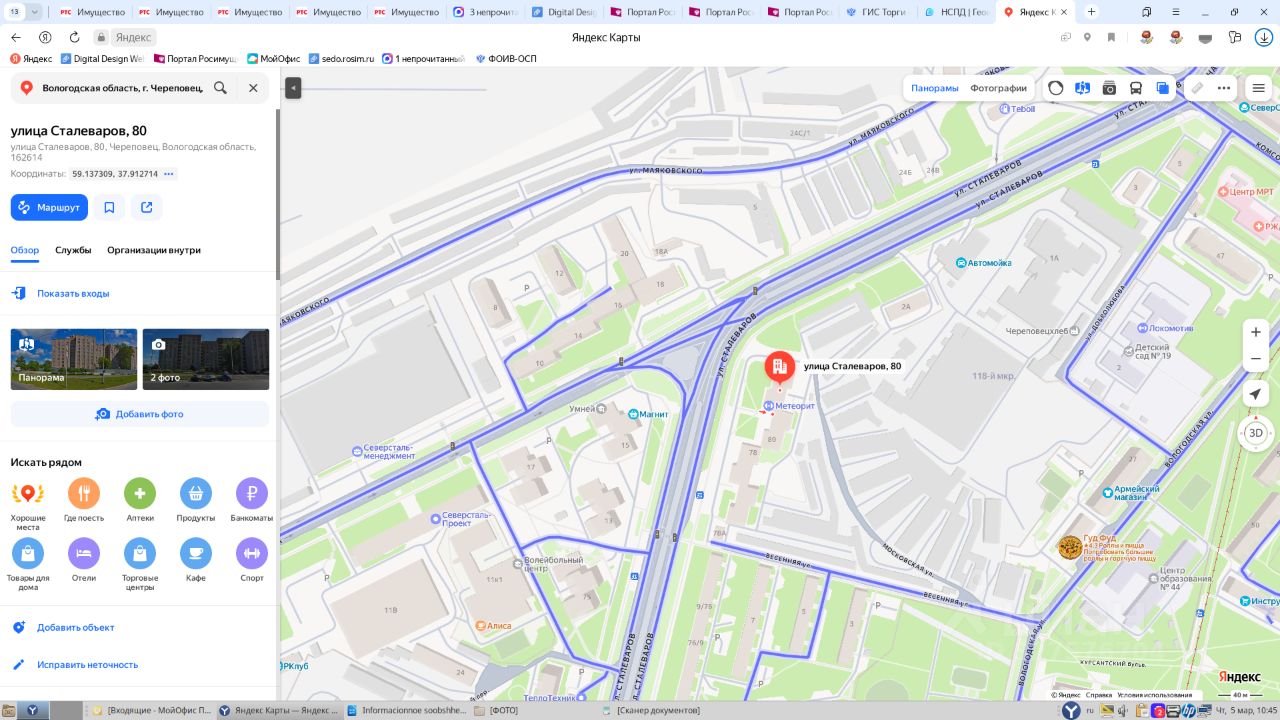Zoom out on the map
Image resolution: width=1280 pixels, height=720 pixels.
coord(1256,358)
